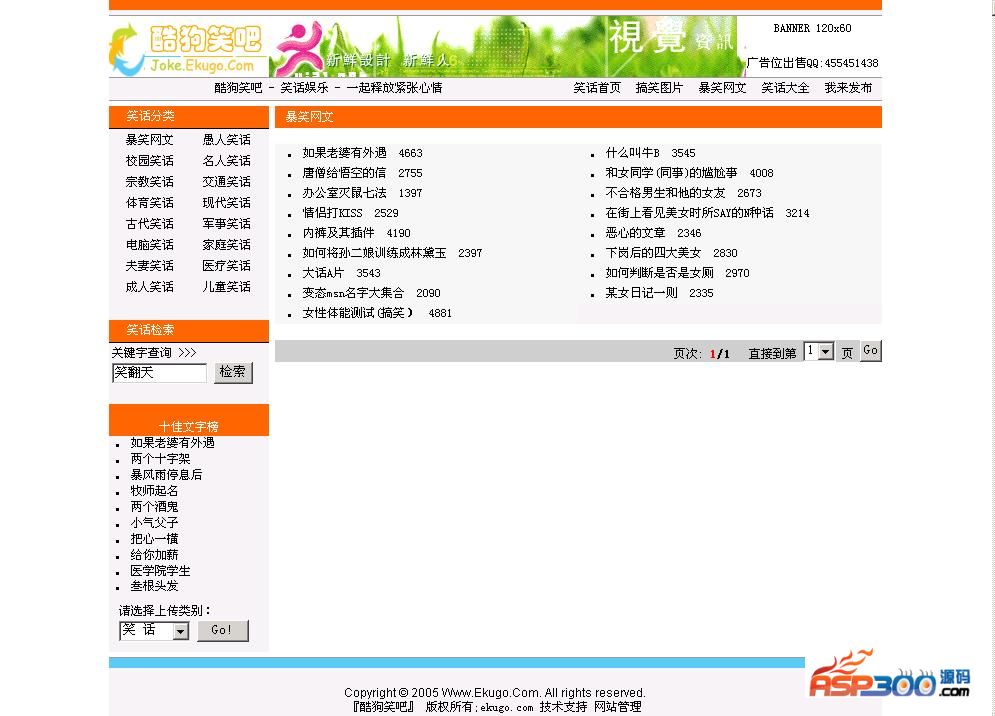Open the 笑话大全 navigation link
The width and height of the screenshot is (995, 716).
coord(785,88)
